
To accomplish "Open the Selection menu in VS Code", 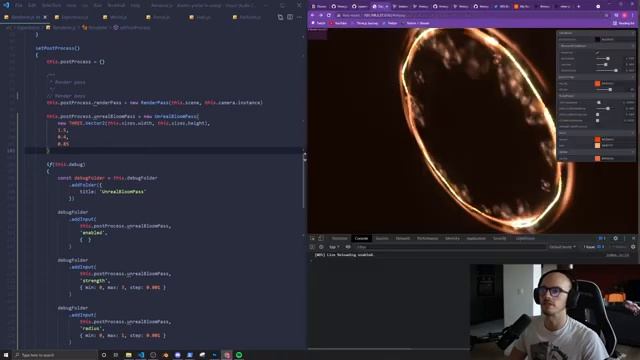I will tap(51, 5).
